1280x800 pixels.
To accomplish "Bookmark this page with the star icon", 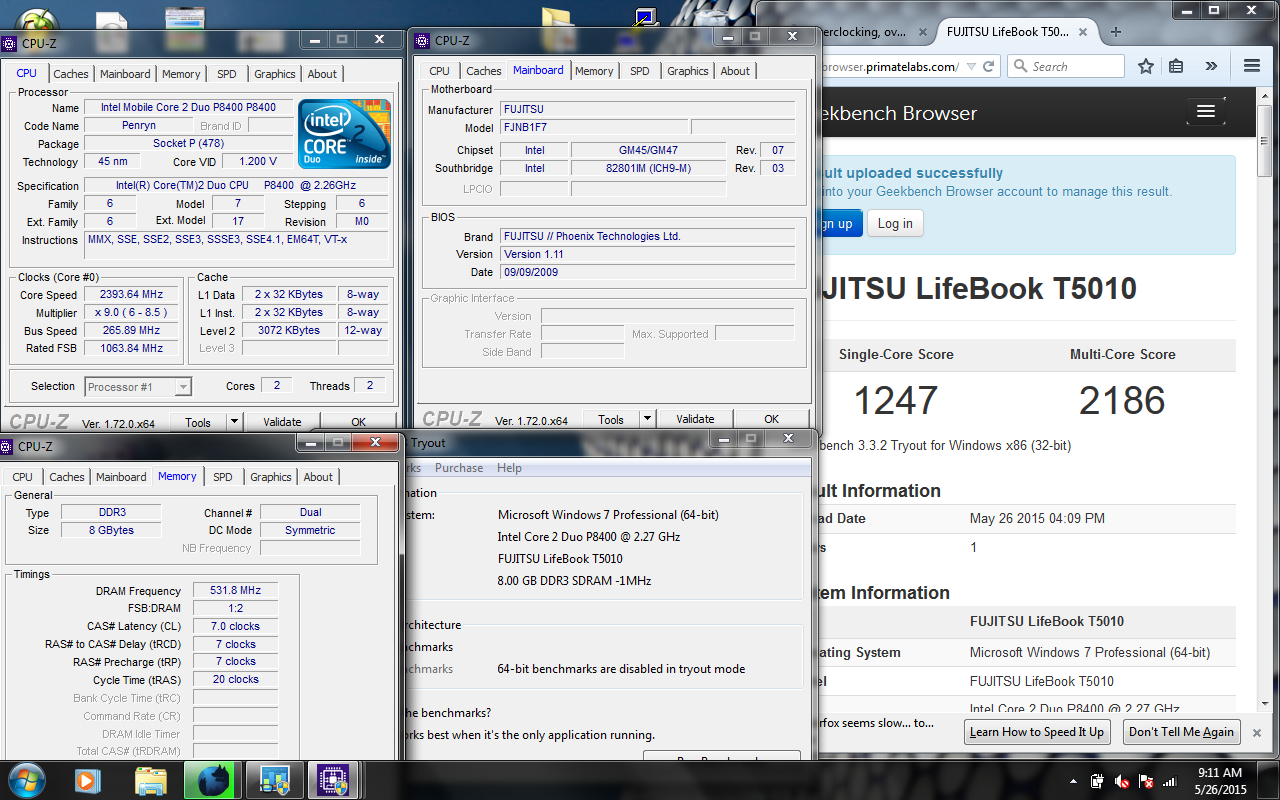I will pyautogui.click(x=1146, y=66).
